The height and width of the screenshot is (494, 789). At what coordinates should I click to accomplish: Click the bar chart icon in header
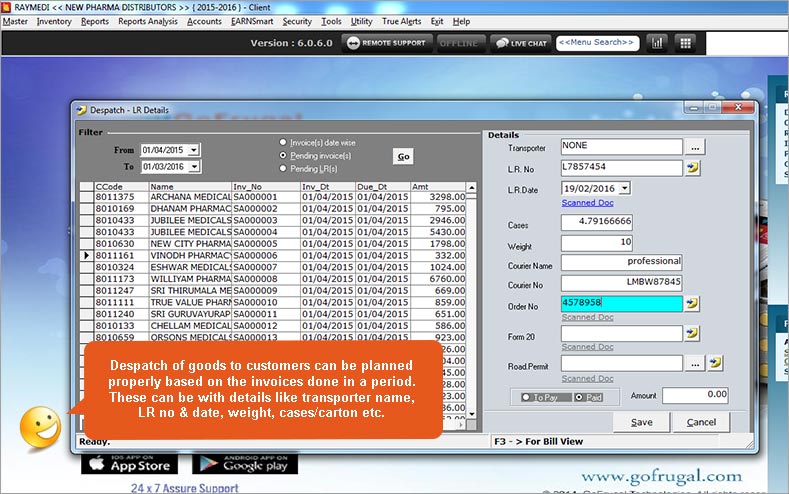(x=657, y=43)
